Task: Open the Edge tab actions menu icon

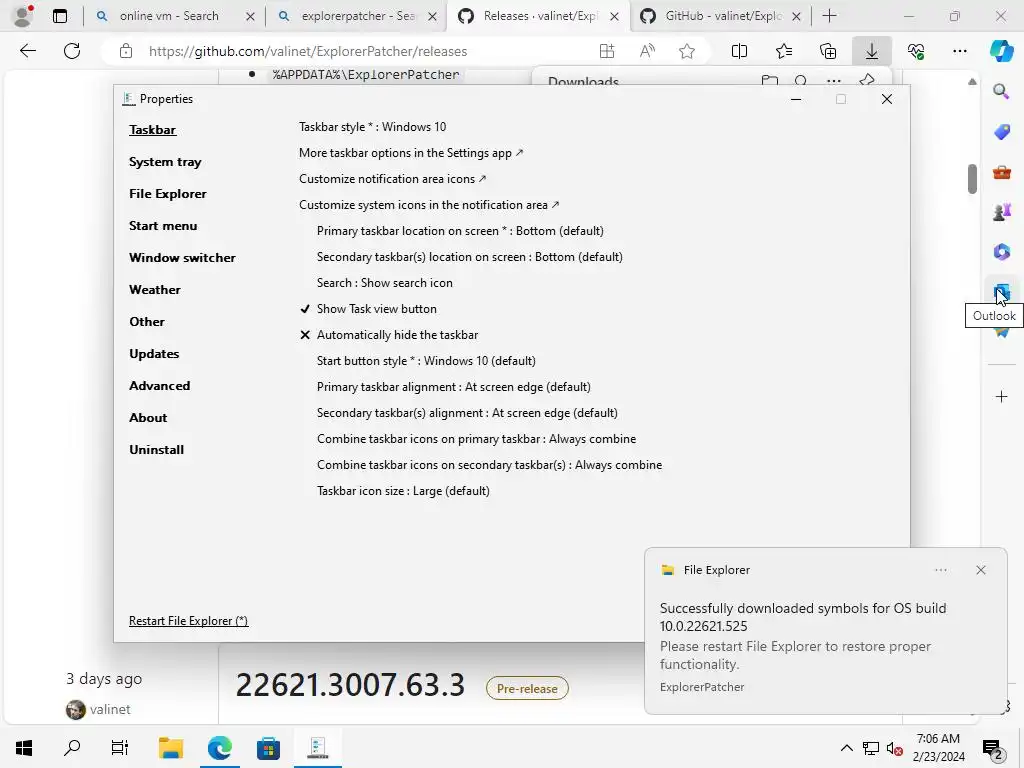Action: [x=59, y=16]
